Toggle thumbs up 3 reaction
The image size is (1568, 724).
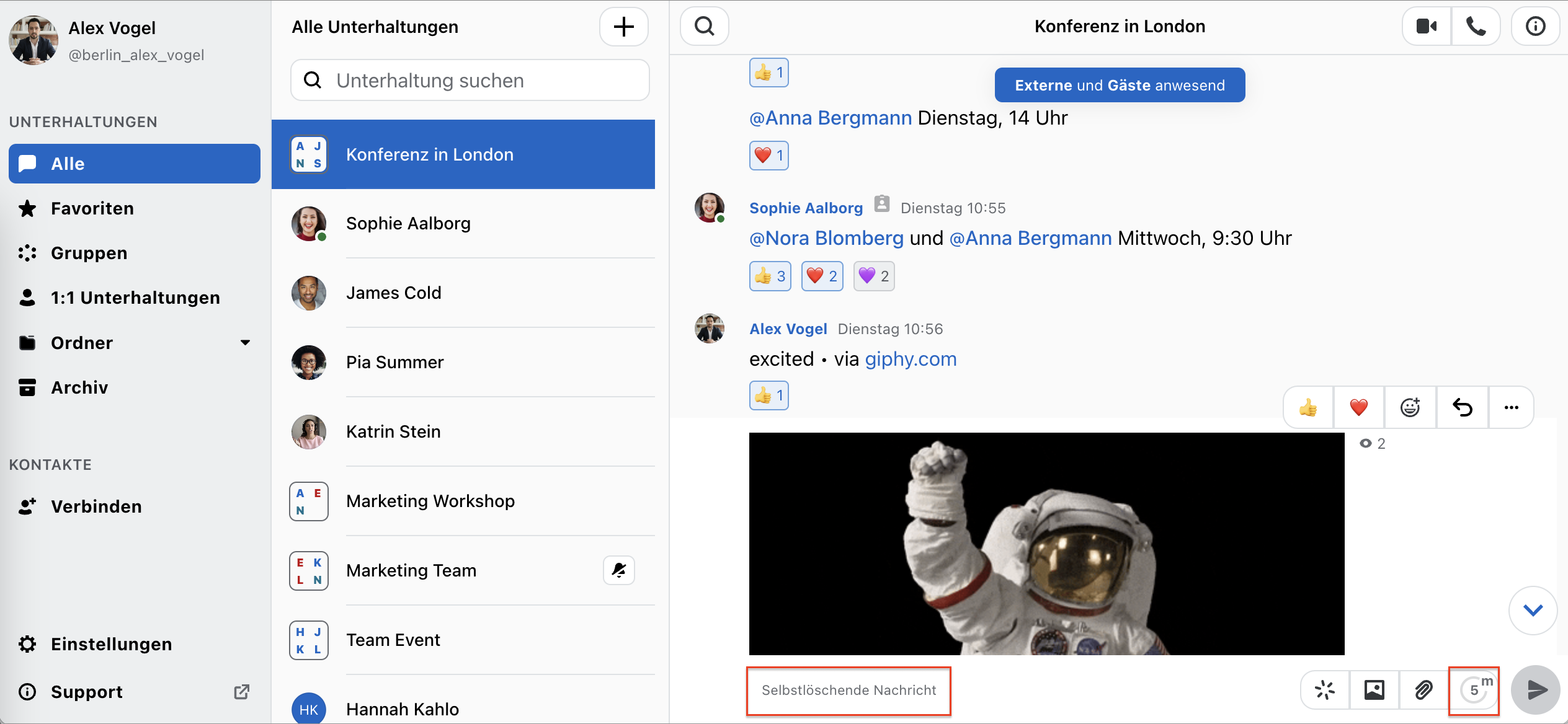pyautogui.click(x=770, y=276)
